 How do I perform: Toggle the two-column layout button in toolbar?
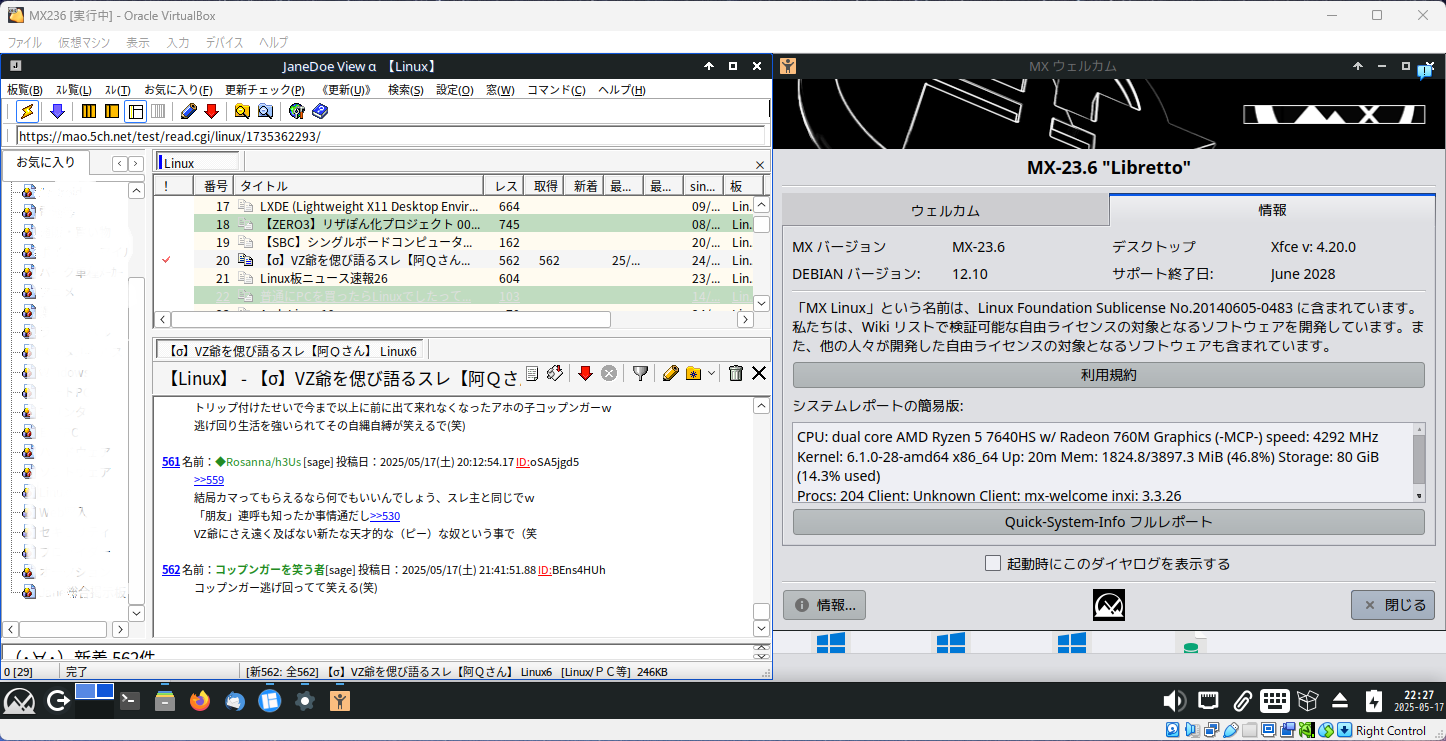tap(112, 111)
